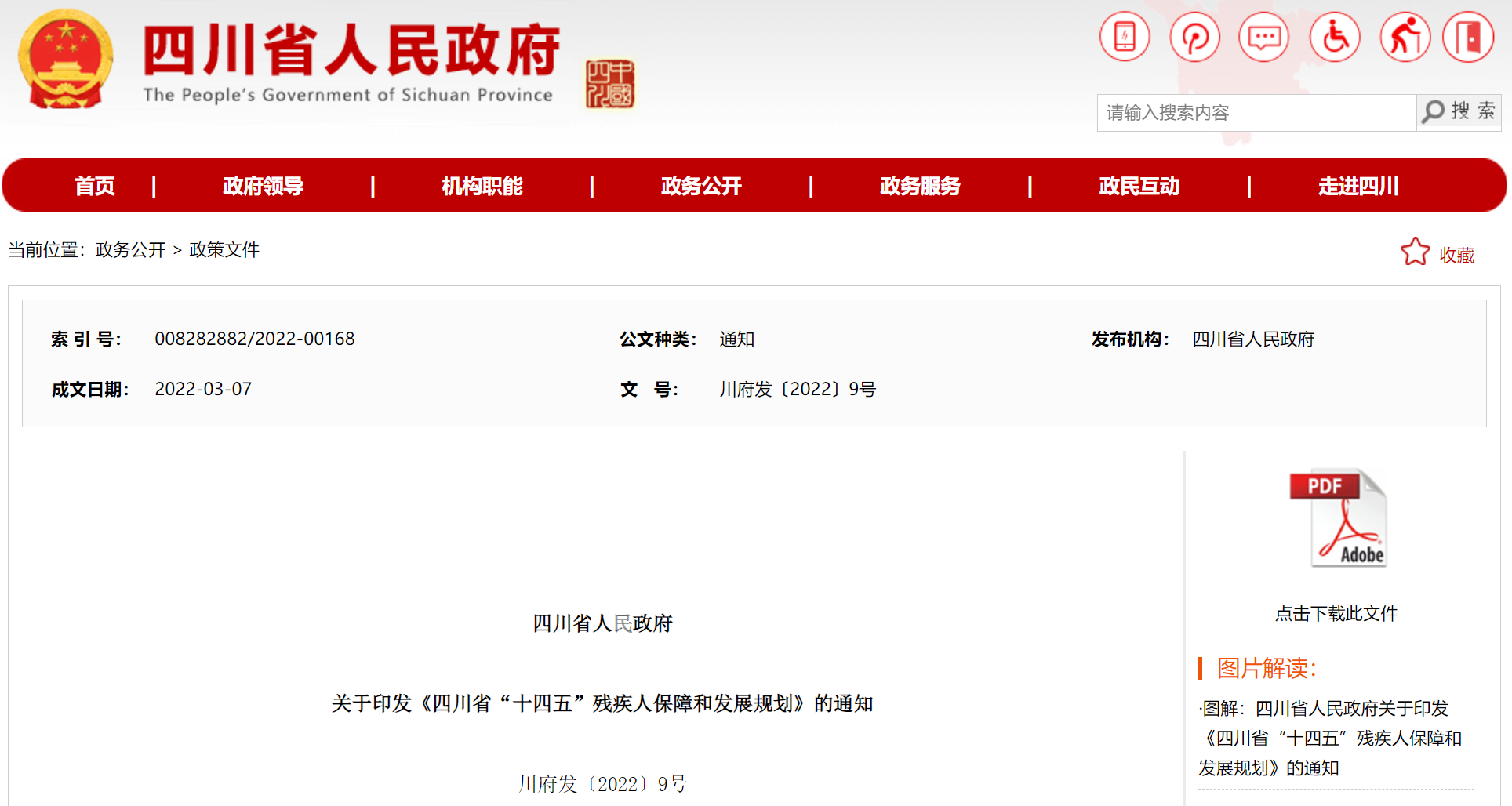Screen dimensions: 1512x806
Task: Click the red 四川 seal stamp icon
Action: [x=609, y=84]
